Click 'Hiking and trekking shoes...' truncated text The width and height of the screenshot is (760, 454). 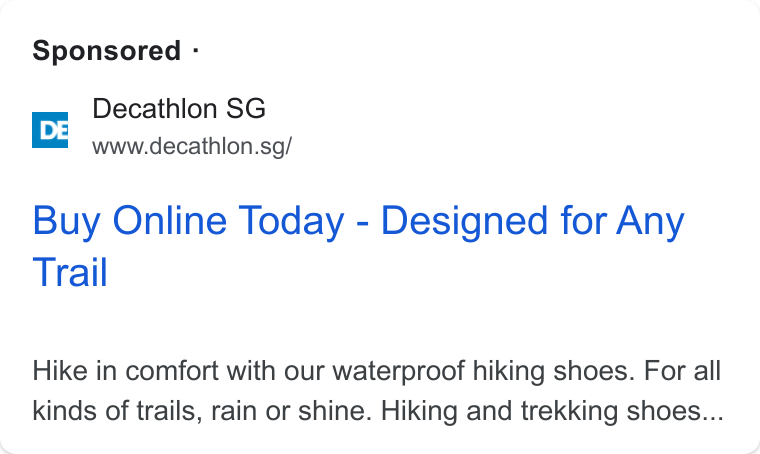click(x=552, y=411)
